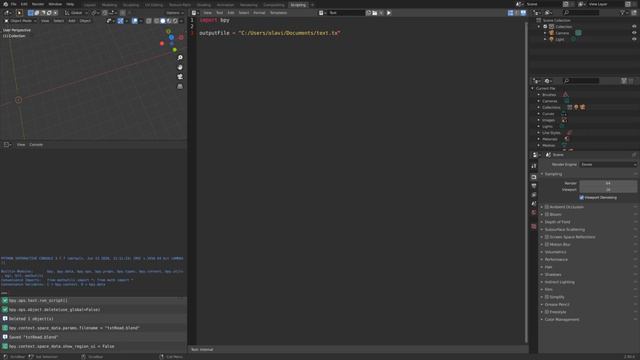Open the viewport Options button
This screenshot has width=640, height=360.
click(x=174, y=13)
